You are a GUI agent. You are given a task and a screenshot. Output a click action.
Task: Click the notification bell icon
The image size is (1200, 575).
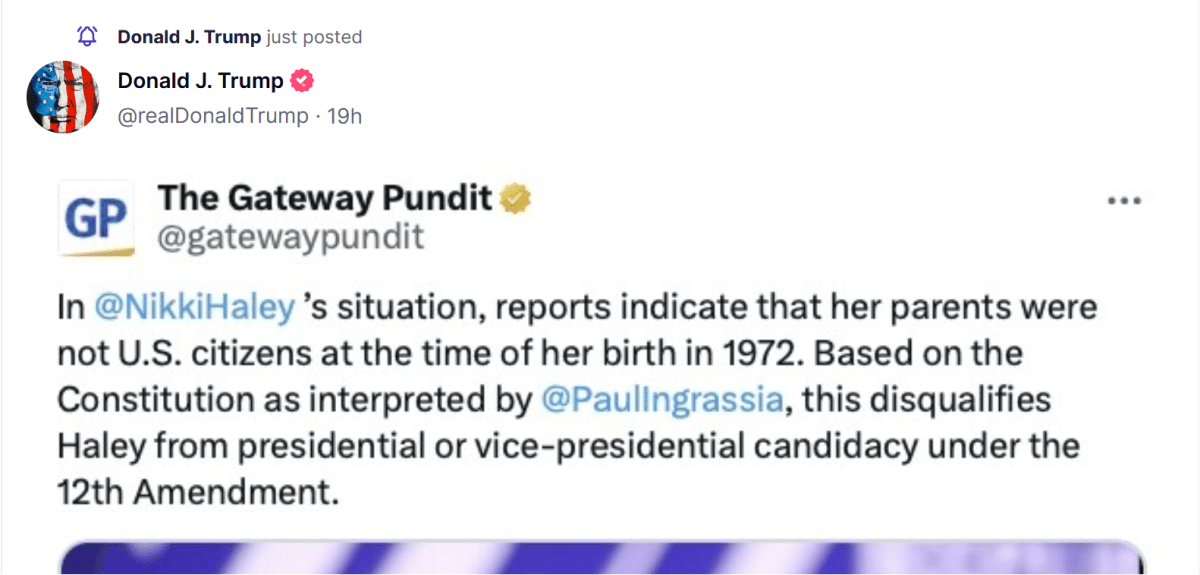tap(88, 37)
